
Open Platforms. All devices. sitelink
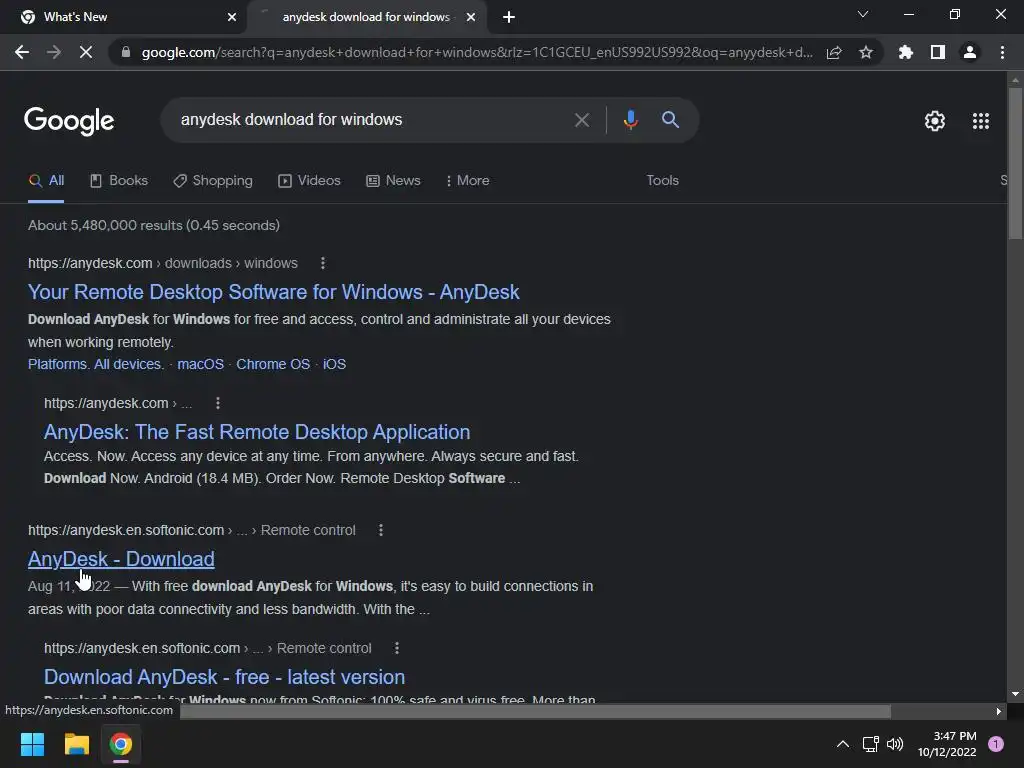pyautogui.click(x=95, y=364)
